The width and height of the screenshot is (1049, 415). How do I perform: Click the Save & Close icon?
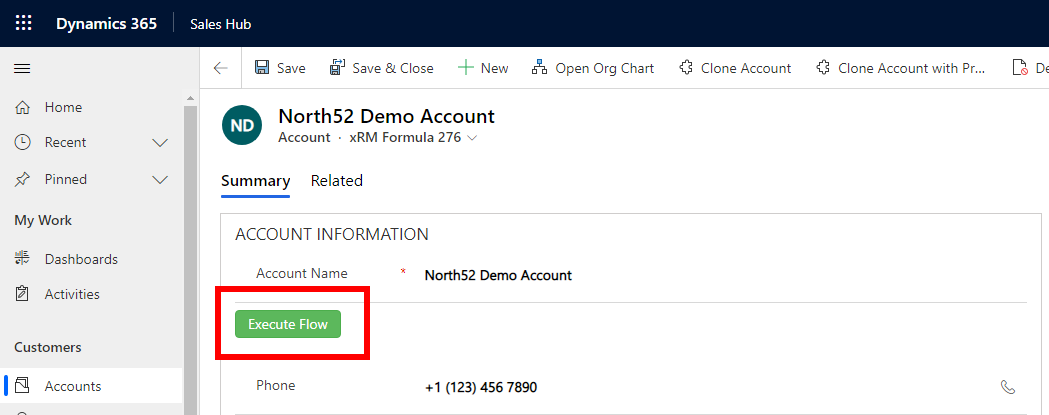(x=338, y=68)
